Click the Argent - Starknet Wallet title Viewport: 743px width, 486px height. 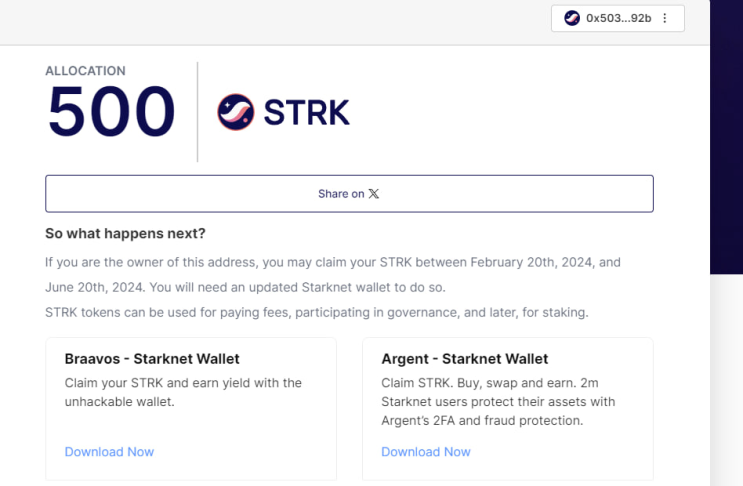tap(465, 359)
